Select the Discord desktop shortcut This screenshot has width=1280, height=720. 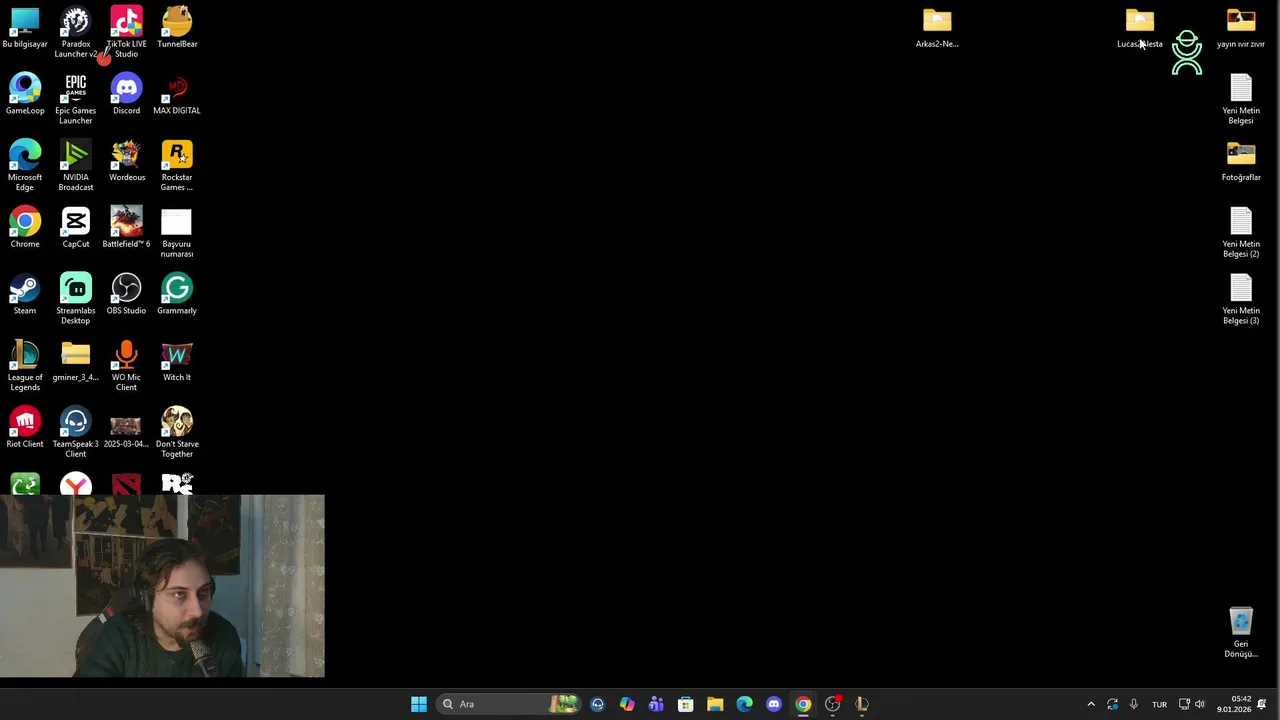pos(126,94)
